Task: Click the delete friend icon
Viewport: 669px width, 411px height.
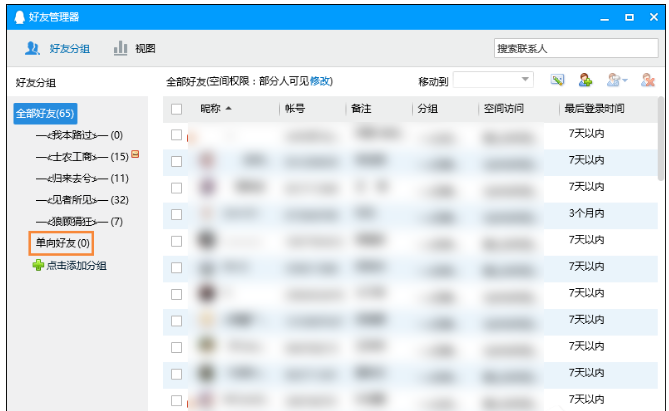Action: 648,80
